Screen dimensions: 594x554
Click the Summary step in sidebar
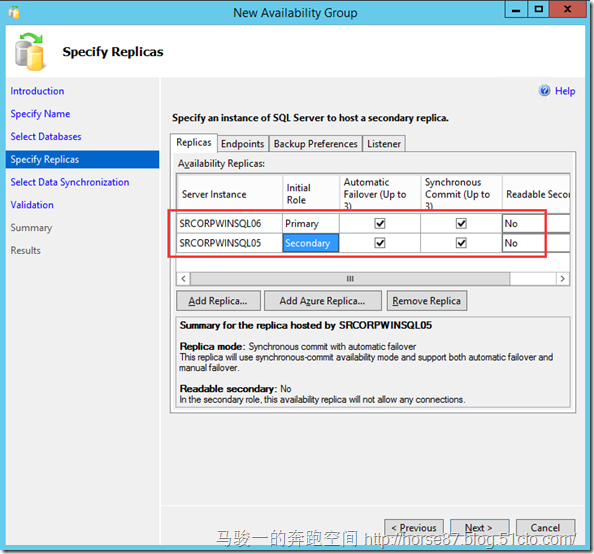(31, 228)
